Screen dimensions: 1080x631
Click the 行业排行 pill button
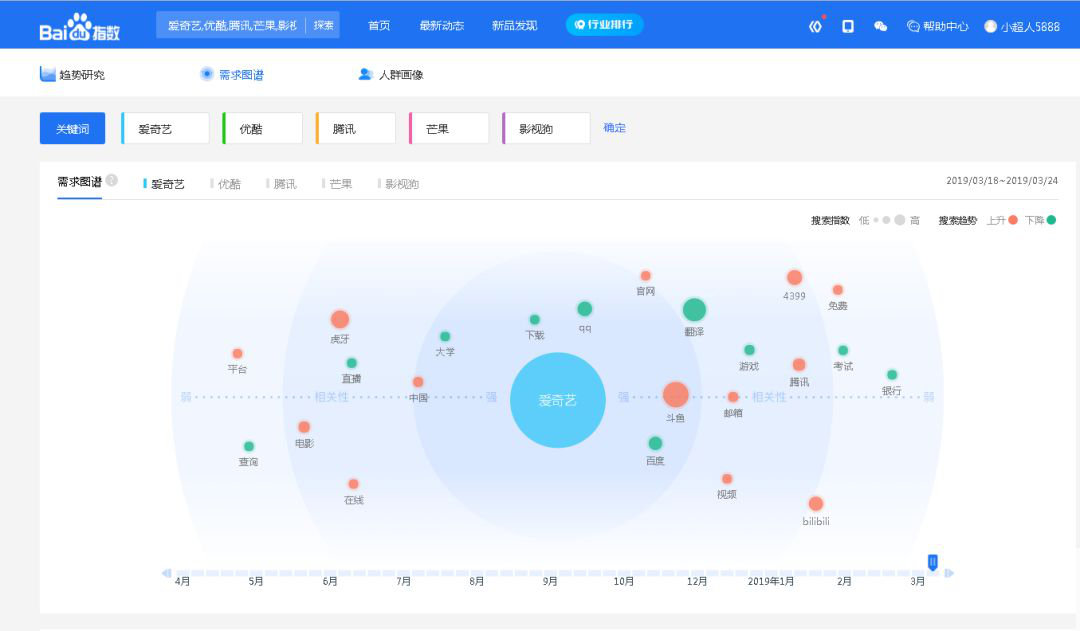coord(604,25)
